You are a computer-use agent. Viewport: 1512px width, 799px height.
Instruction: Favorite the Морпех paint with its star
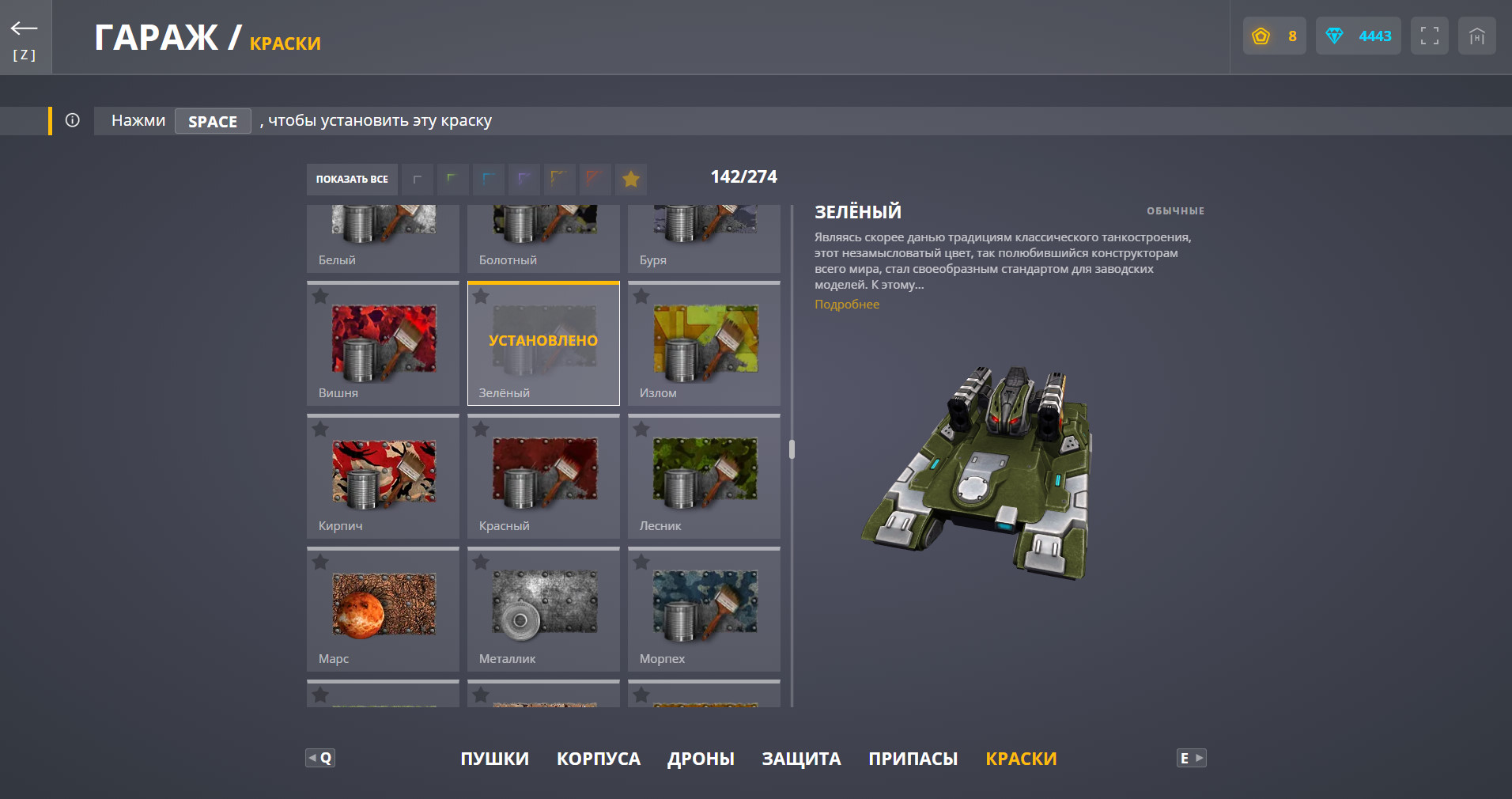641,562
